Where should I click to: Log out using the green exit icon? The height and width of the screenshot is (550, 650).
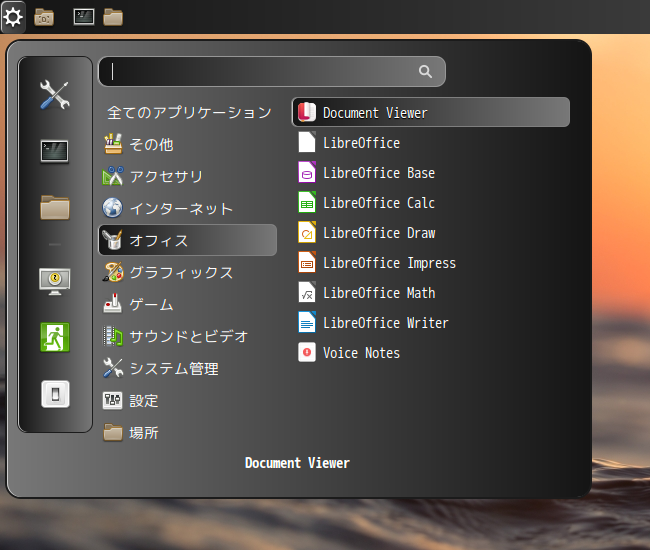tap(55, 337)
